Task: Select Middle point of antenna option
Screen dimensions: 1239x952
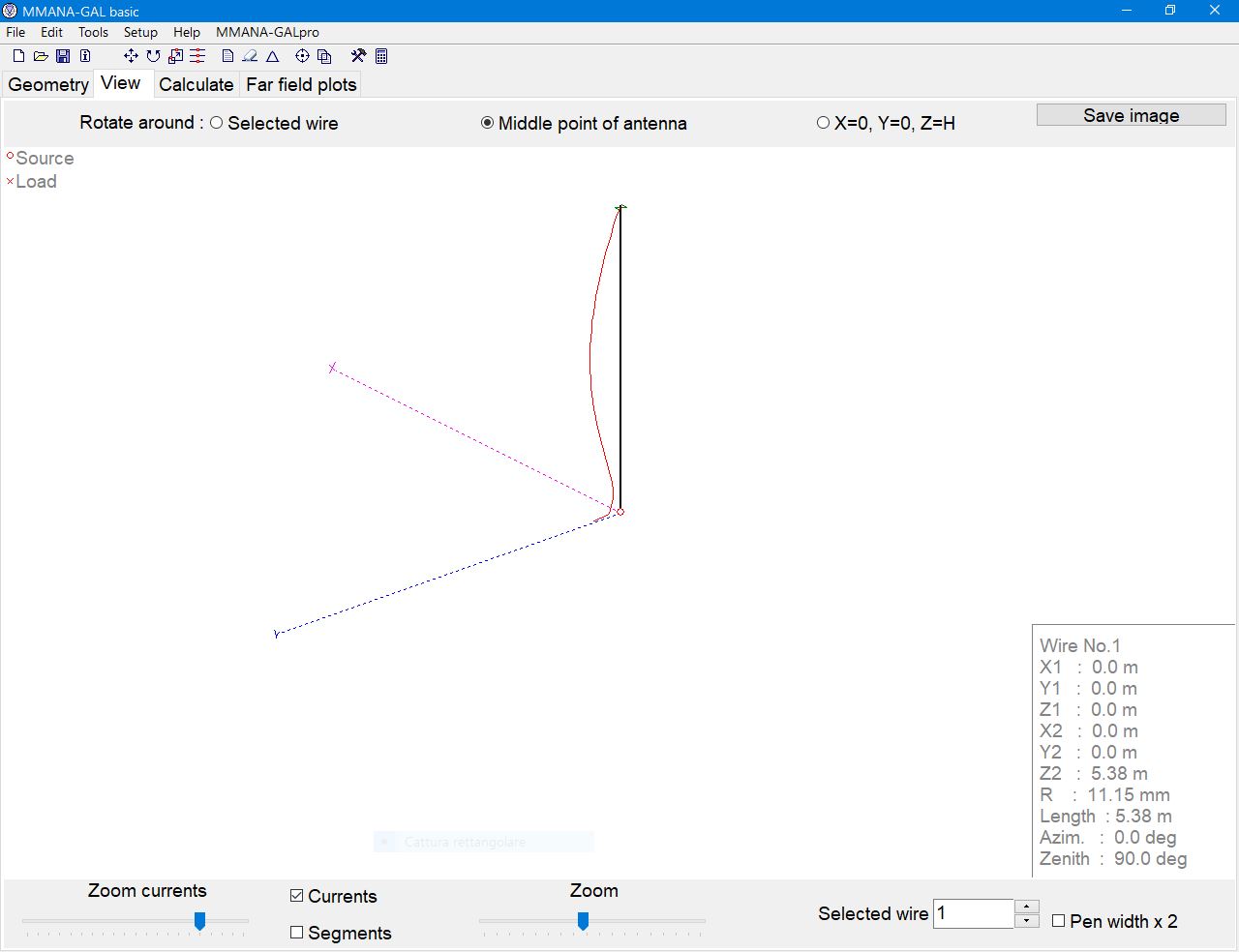Action: pos(487,123)
